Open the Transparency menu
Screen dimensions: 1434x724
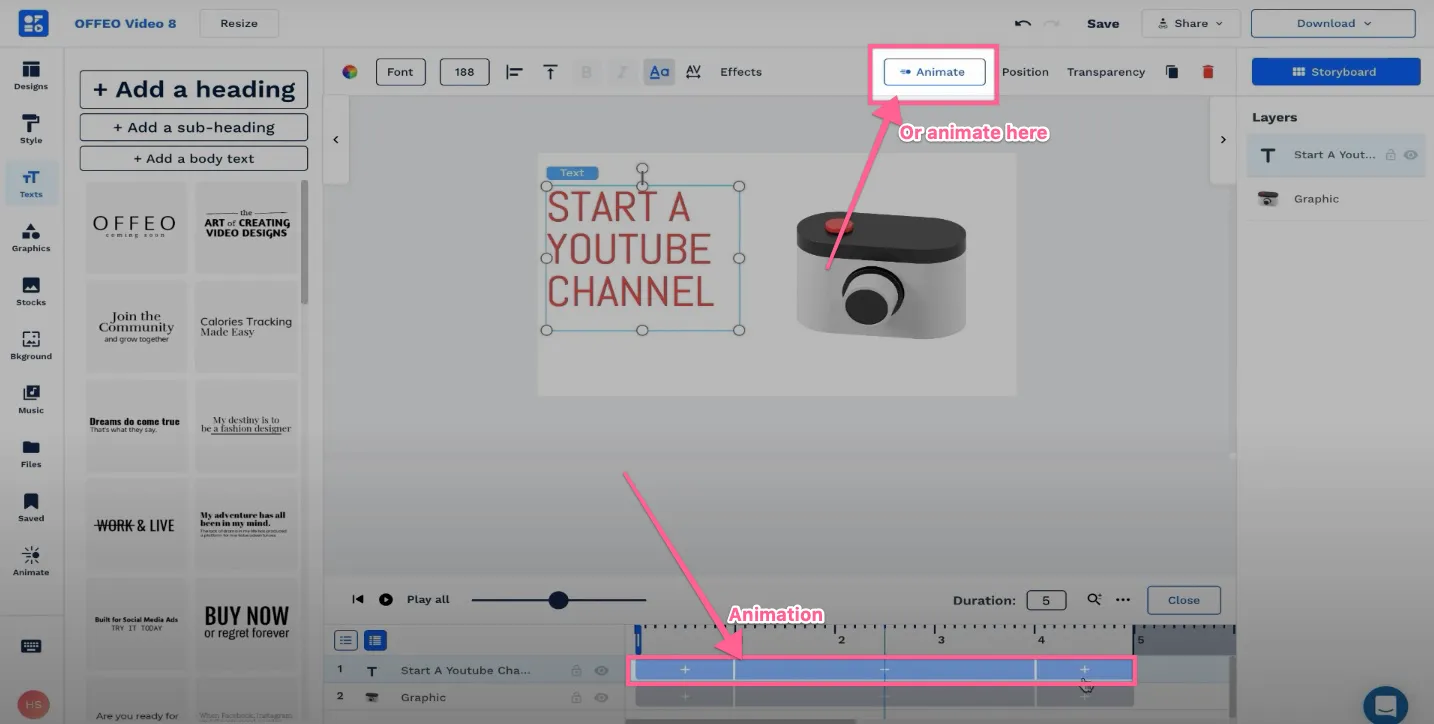point(1106,72)
